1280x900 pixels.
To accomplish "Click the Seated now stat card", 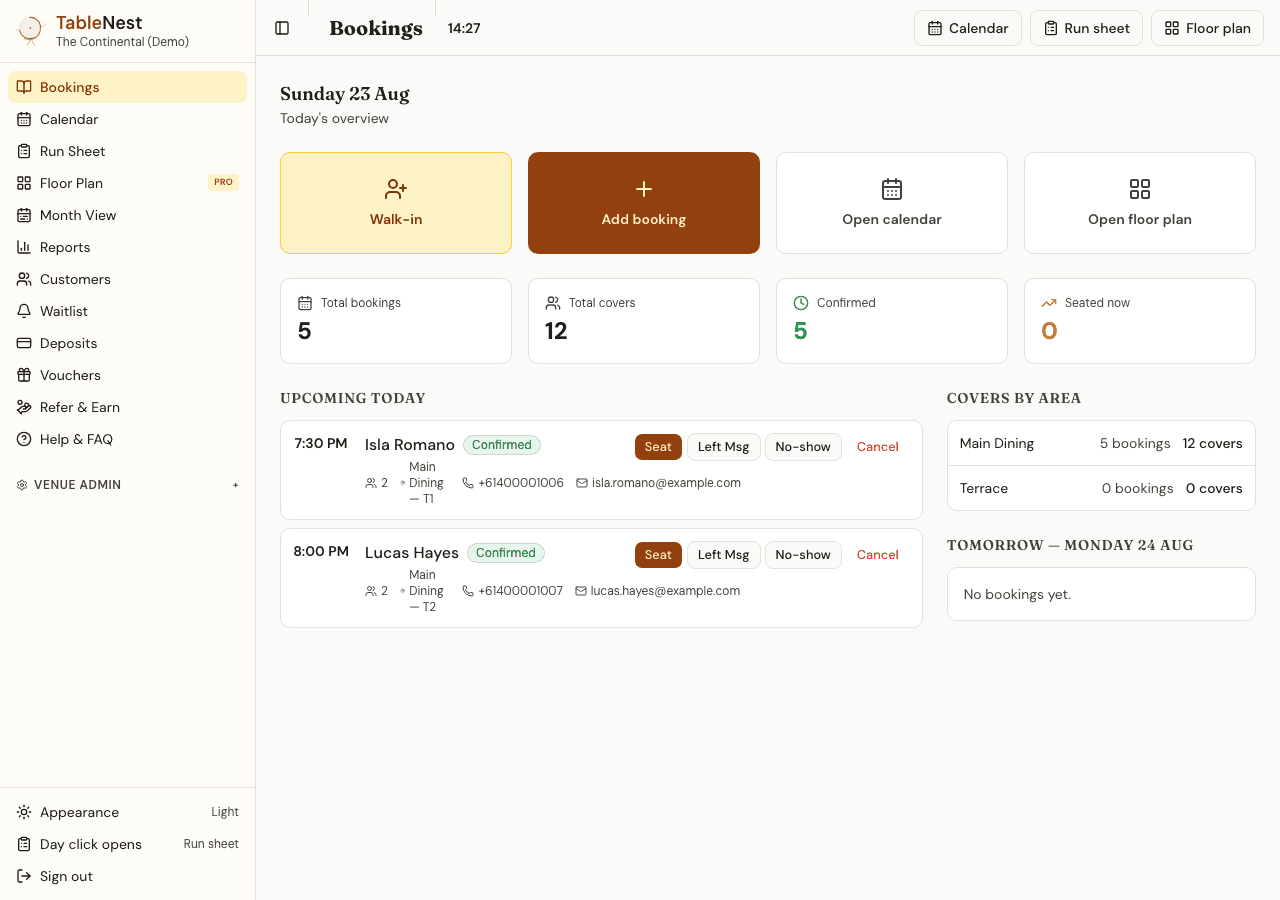I will point(1140,321).
